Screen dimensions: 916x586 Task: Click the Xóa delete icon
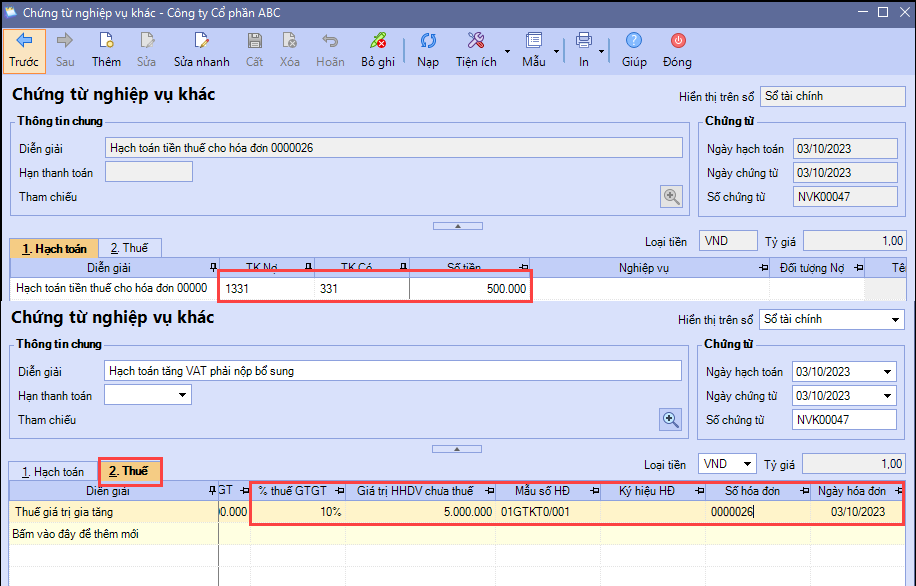click(290, 41)
